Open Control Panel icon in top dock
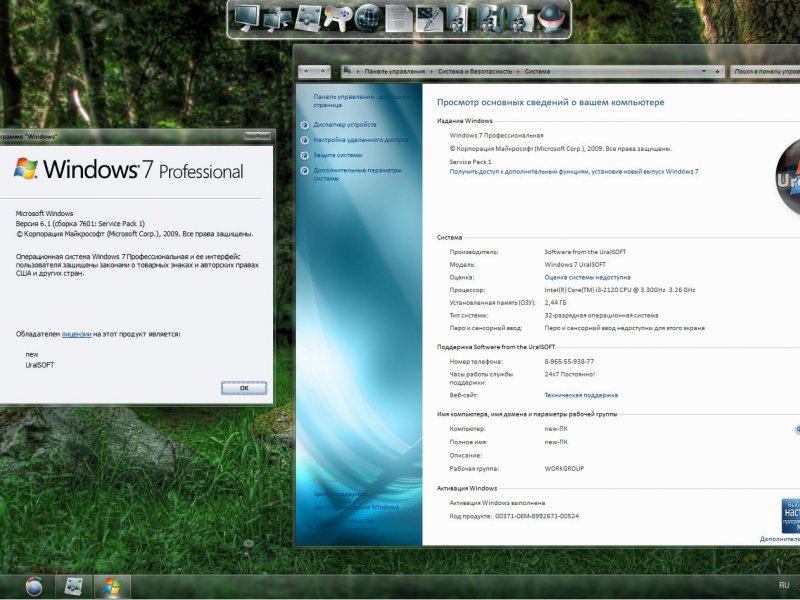800x600 pixels. (308, 18)
